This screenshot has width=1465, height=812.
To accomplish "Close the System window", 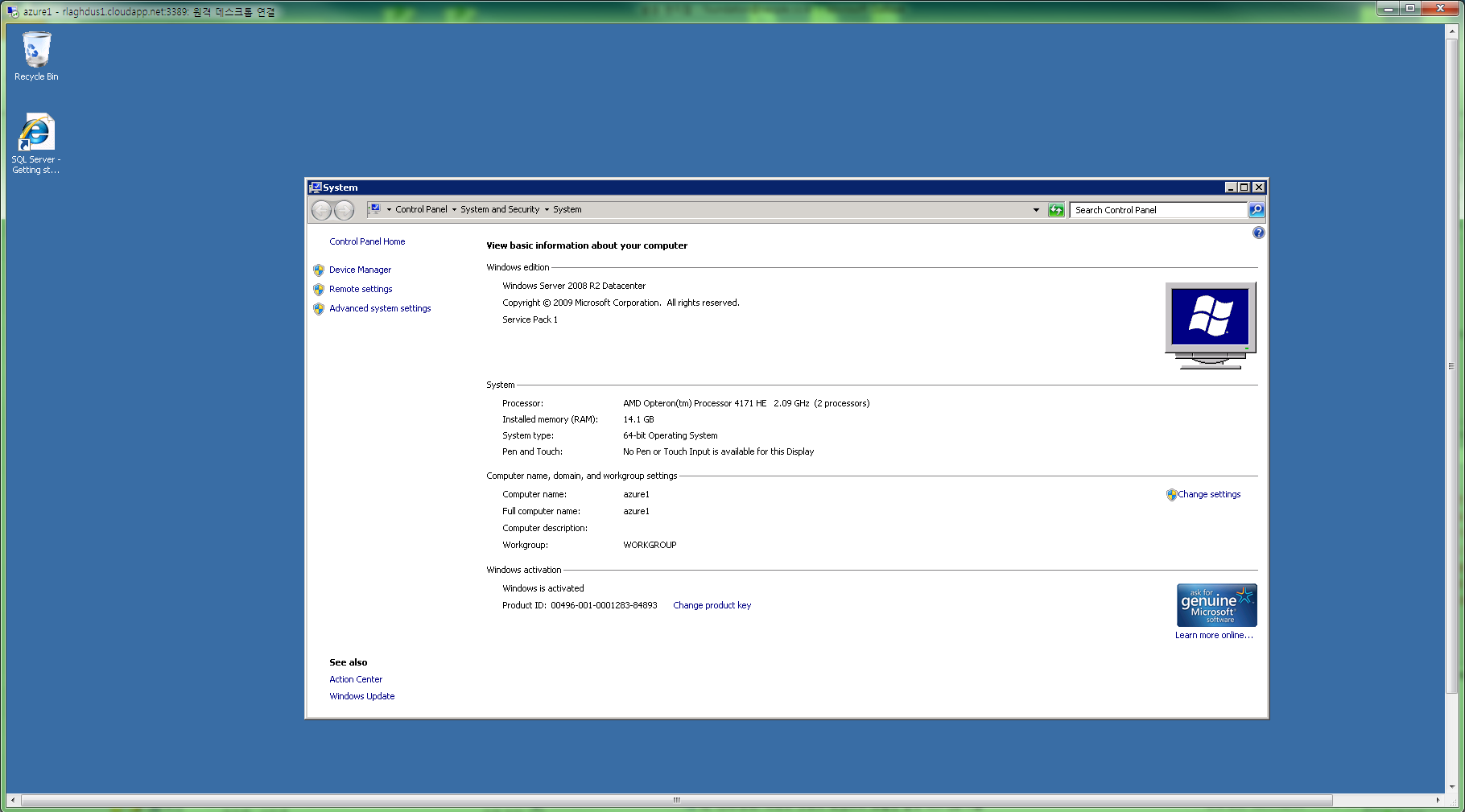I will [1259, 188].
